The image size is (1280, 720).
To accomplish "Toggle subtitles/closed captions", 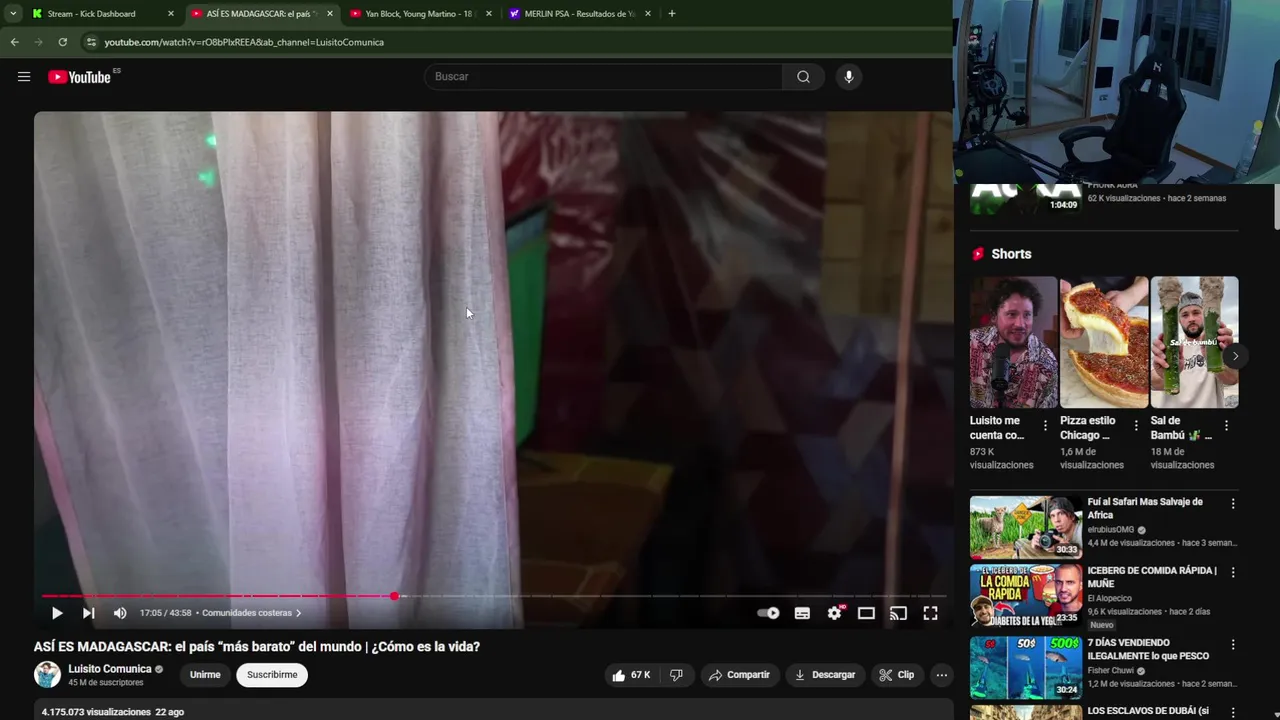I will pos(802,613).
